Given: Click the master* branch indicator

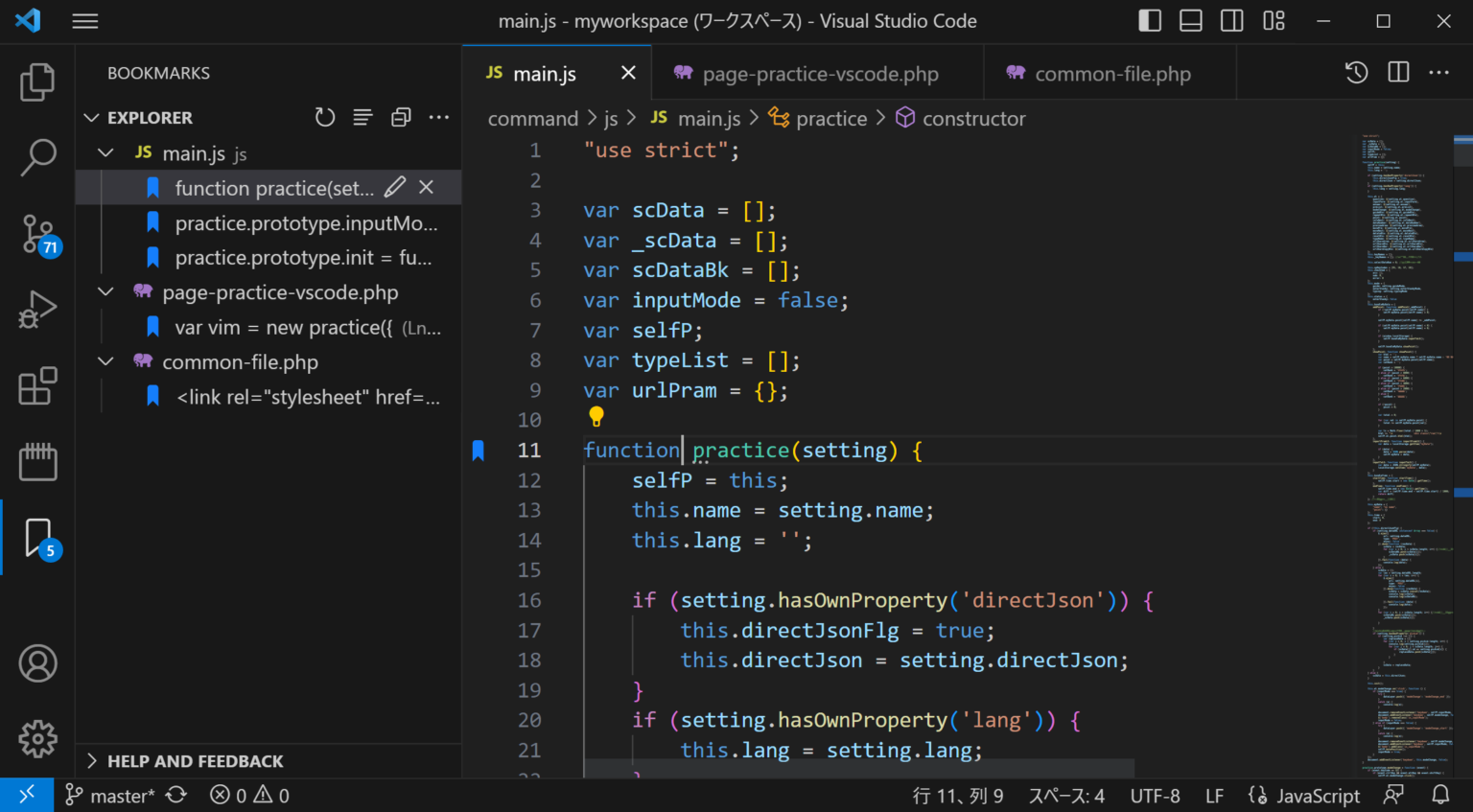Looking at the screenshot, I should tap(108, 795).
